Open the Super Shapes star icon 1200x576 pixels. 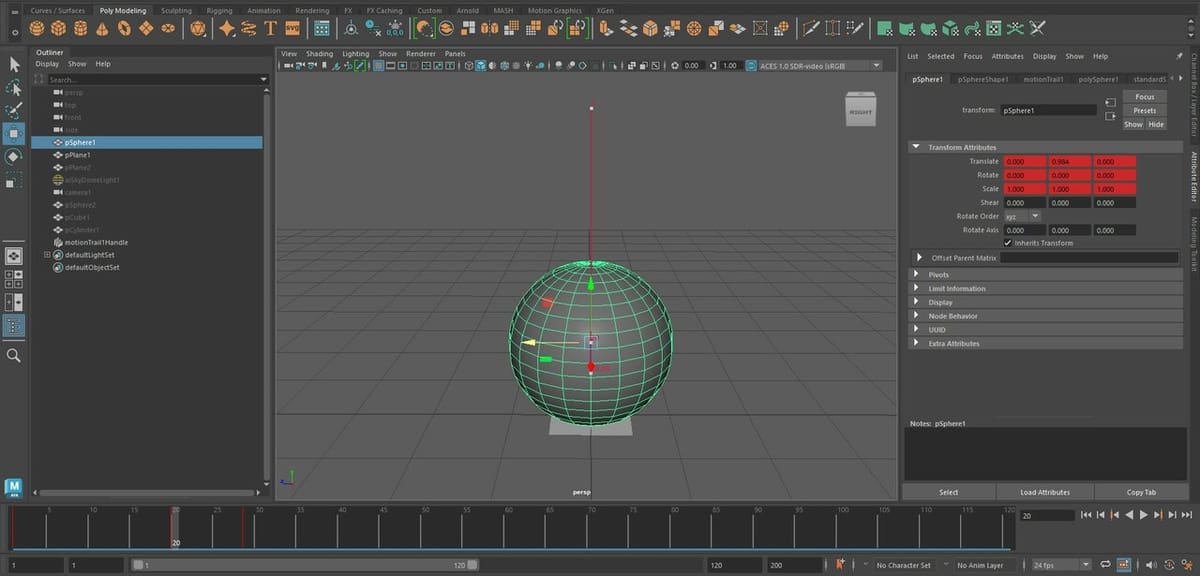(x=227, y=29)
